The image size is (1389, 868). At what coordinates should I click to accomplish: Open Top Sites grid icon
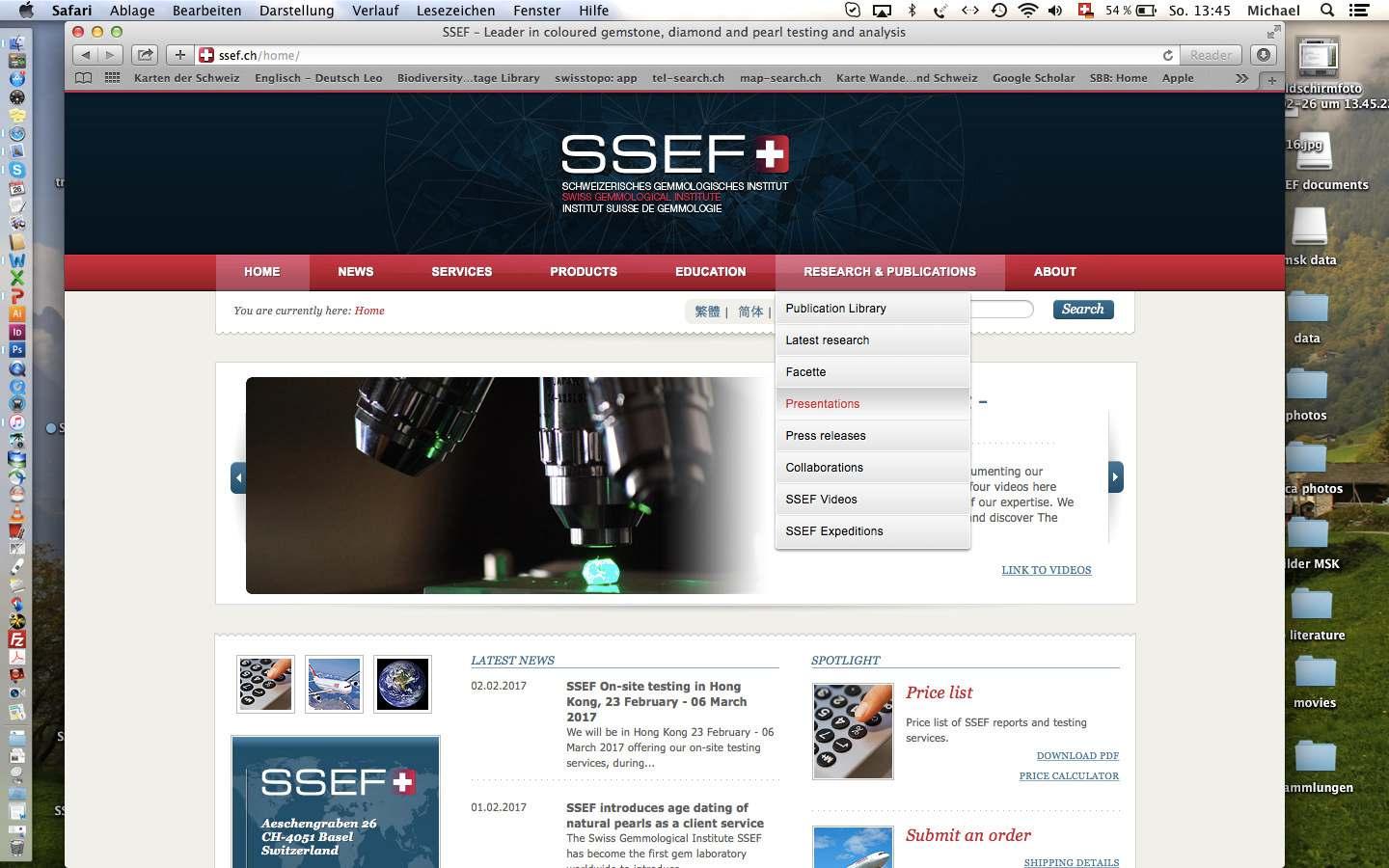[113, 78]
